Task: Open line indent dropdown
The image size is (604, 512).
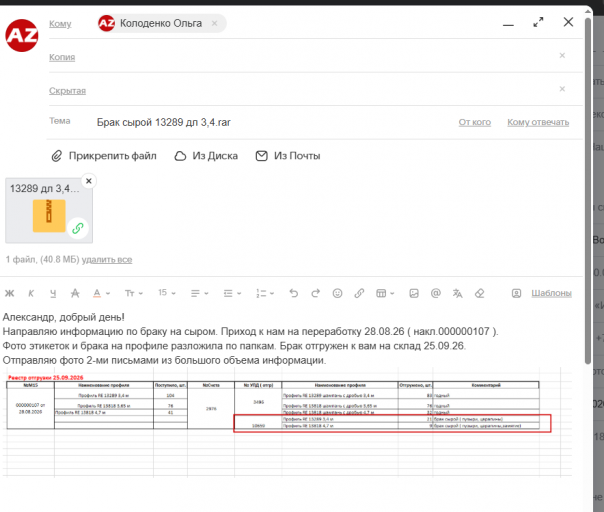Action: click(x=232, y=294)
